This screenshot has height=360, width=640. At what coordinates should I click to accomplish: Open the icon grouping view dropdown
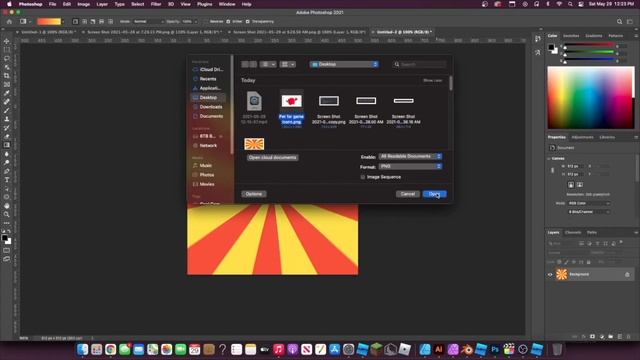tap(288, 64)
